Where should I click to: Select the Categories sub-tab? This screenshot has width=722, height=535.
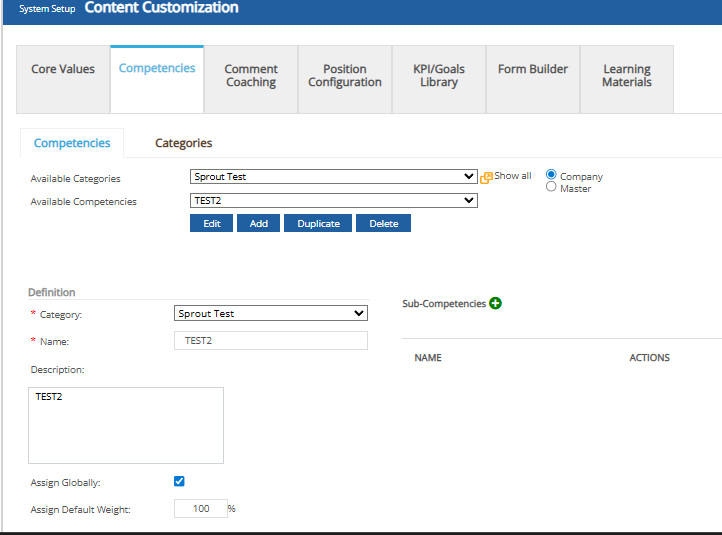click(x=183, y=143)
